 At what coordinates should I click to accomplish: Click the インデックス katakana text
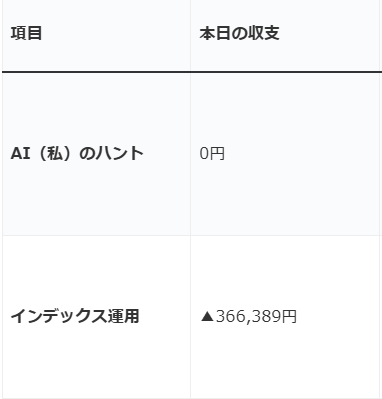pyautogui.click(x=59, y=316)
